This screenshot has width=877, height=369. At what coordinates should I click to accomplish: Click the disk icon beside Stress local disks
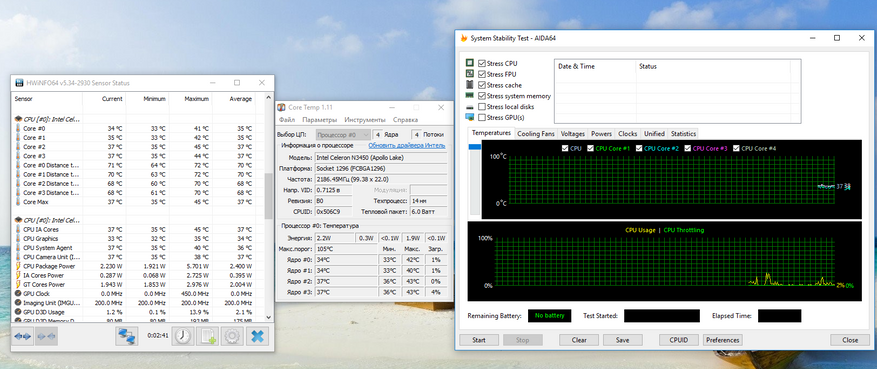470,107
